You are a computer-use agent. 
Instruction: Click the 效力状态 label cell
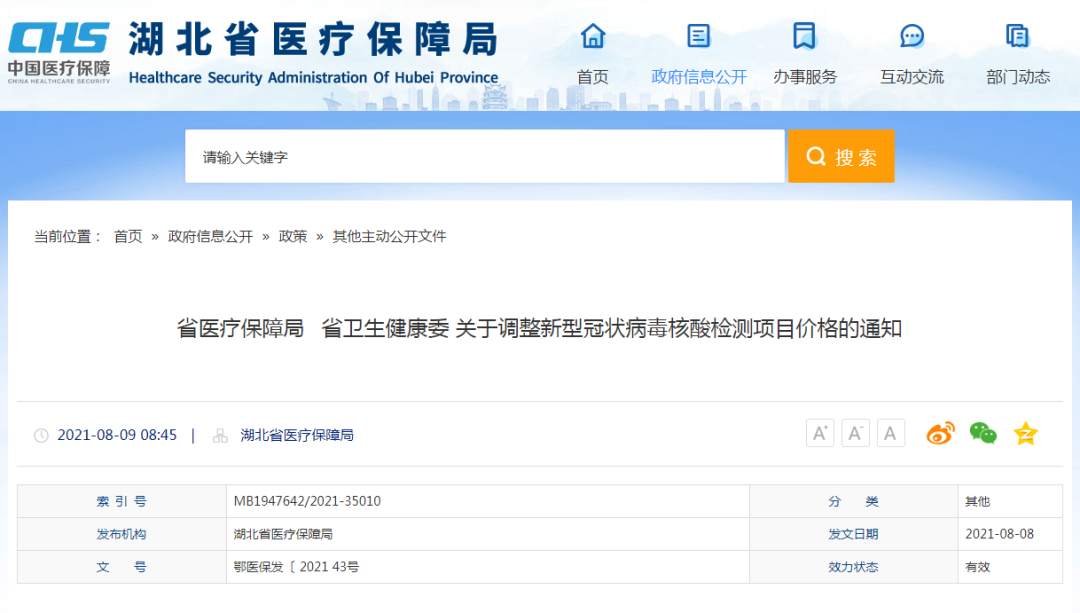pyautogui.click(x=853, y=567)
